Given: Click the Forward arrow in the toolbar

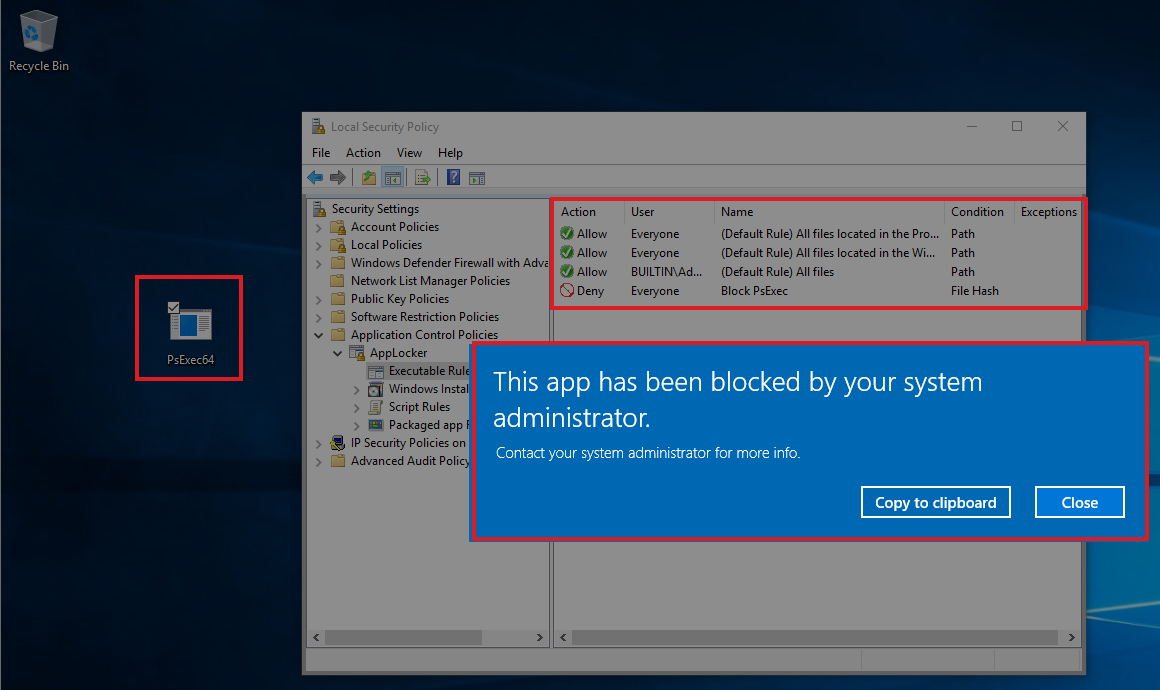Looking at the screenshot, I should click(x=338, y=177).
